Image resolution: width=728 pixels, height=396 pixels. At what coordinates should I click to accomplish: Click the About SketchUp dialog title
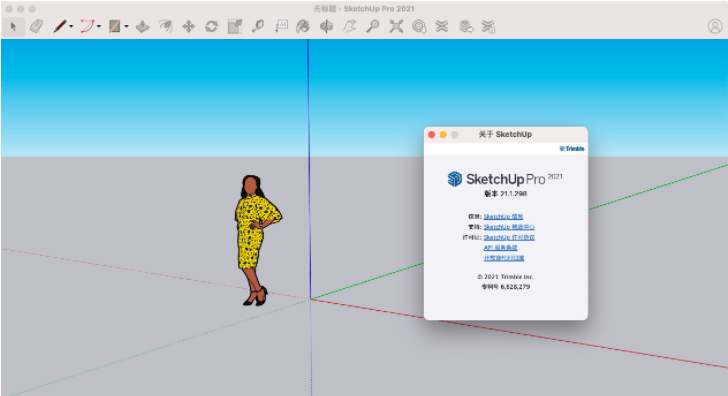coord(505,134)
